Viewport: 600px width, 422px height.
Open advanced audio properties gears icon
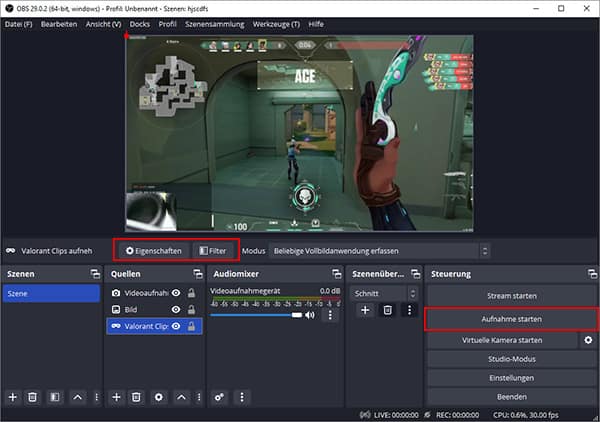click(x=219, y=397)
